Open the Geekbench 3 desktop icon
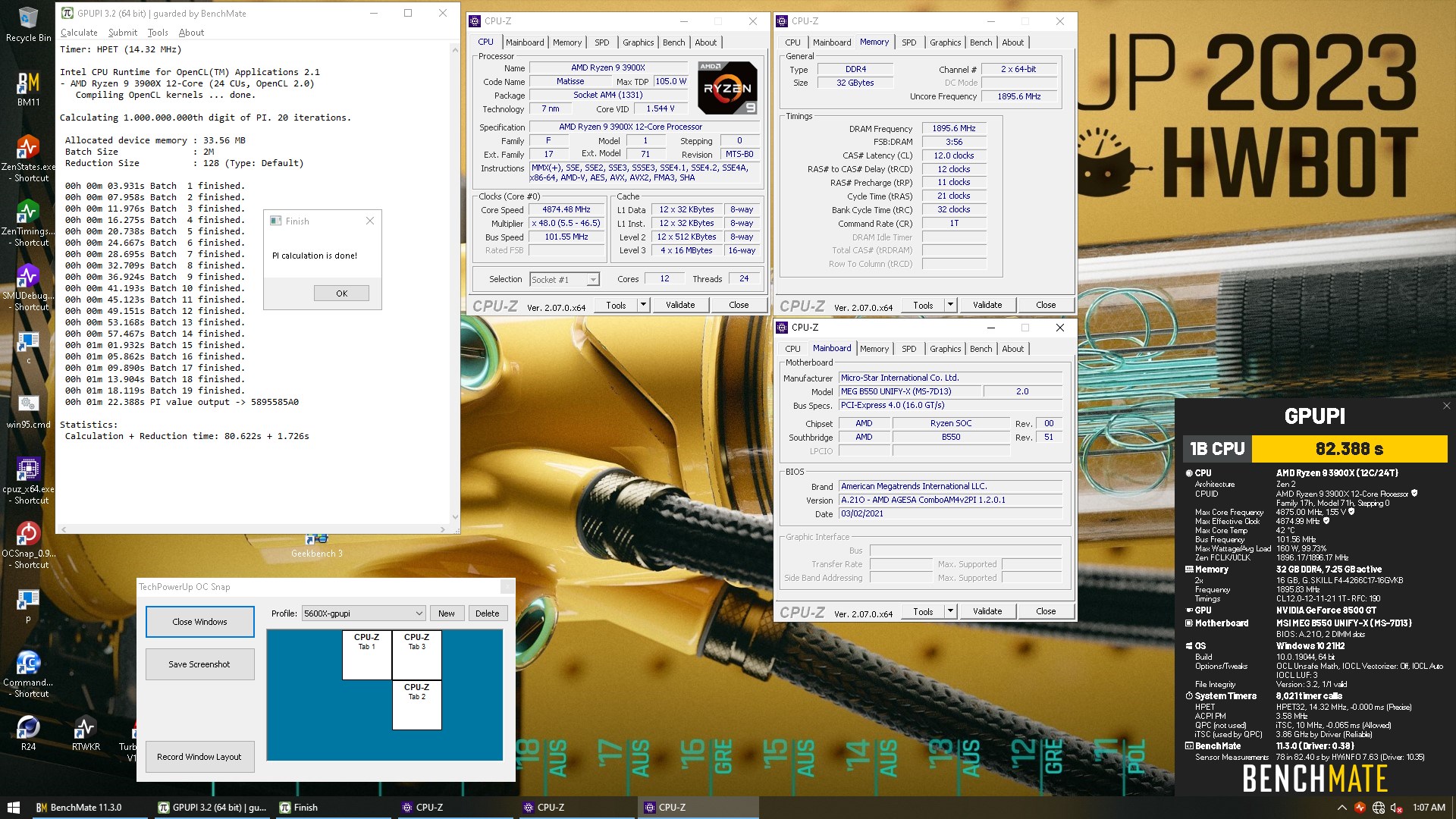The image size is (1456, 819). [316, 546]
